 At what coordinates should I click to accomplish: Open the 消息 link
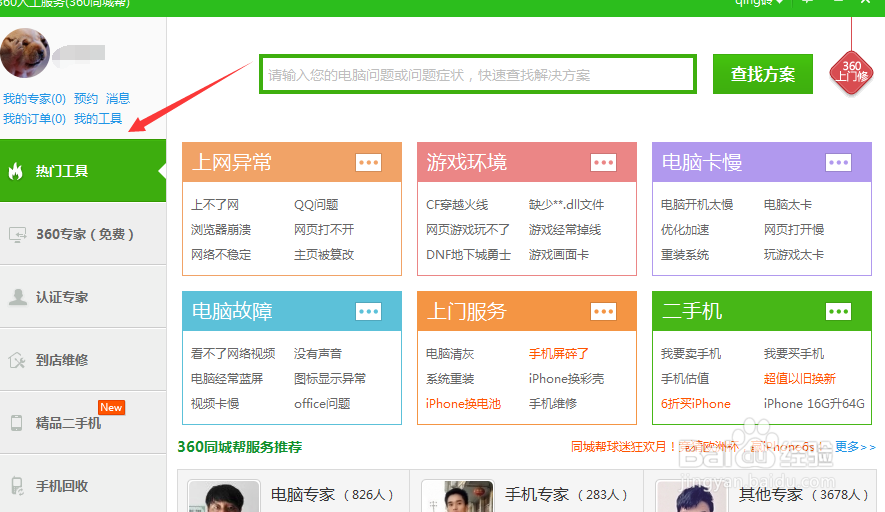(x=118, y=99)
